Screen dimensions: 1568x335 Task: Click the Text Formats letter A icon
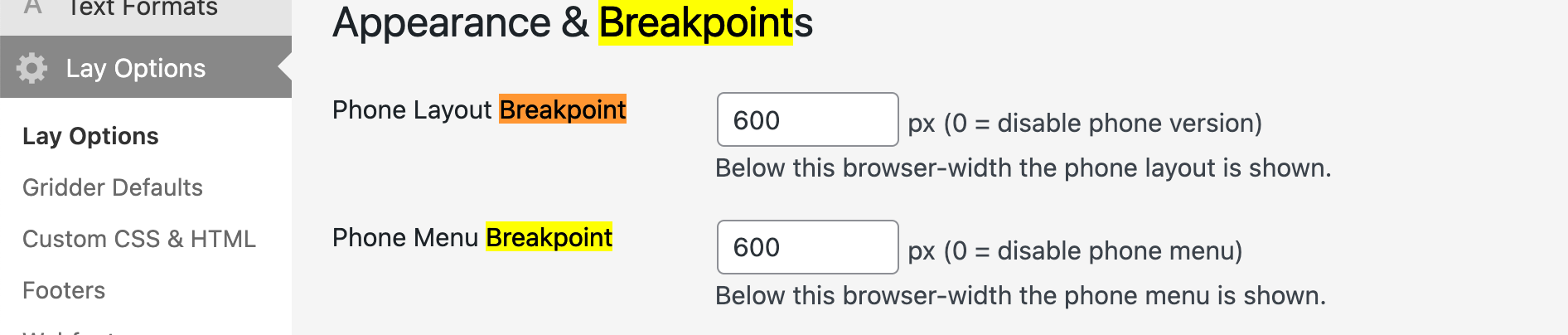tap(33, 8)
